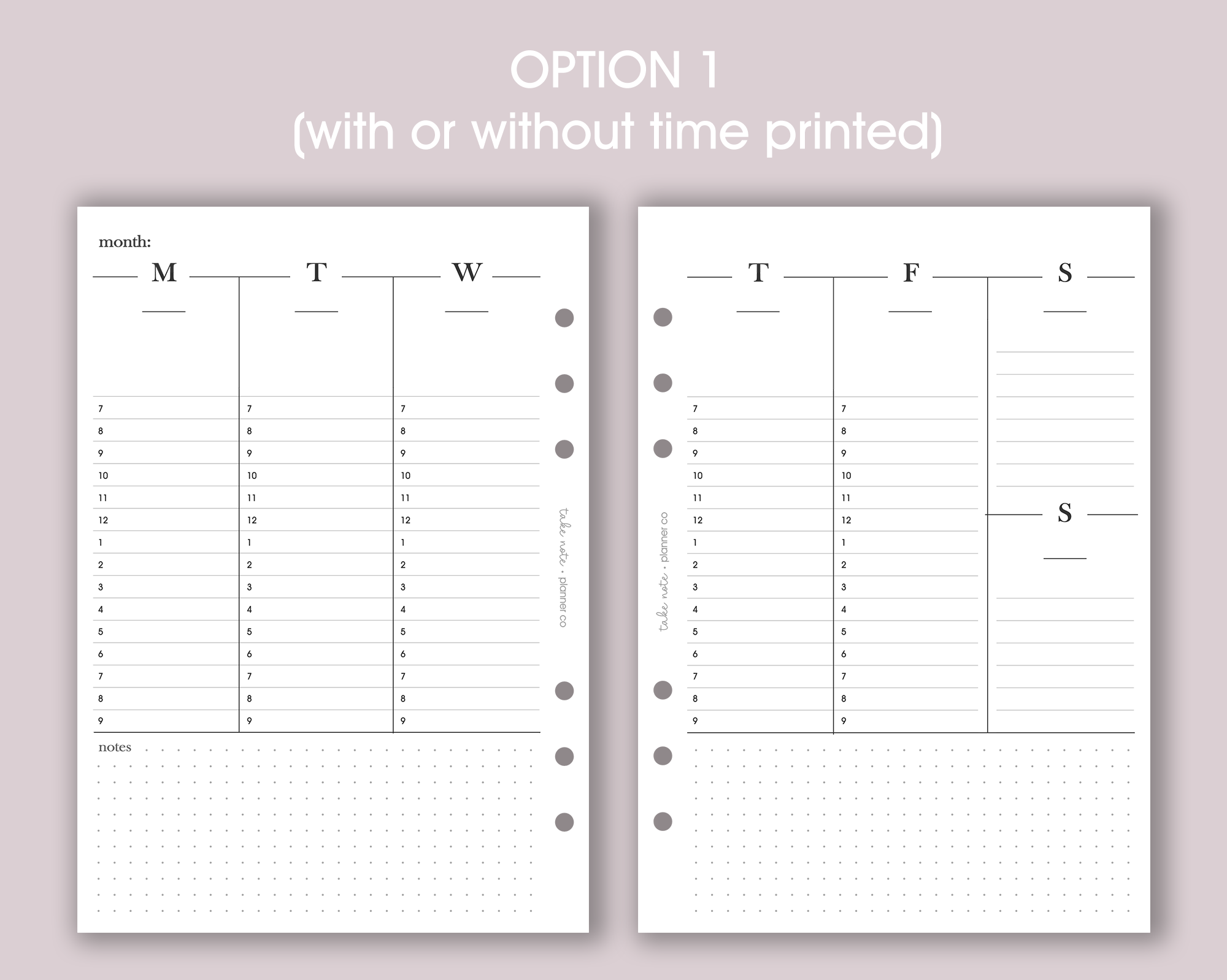Click the 'take note planner co' logo on left page
Screen dimensions: 1227x980
563,567
